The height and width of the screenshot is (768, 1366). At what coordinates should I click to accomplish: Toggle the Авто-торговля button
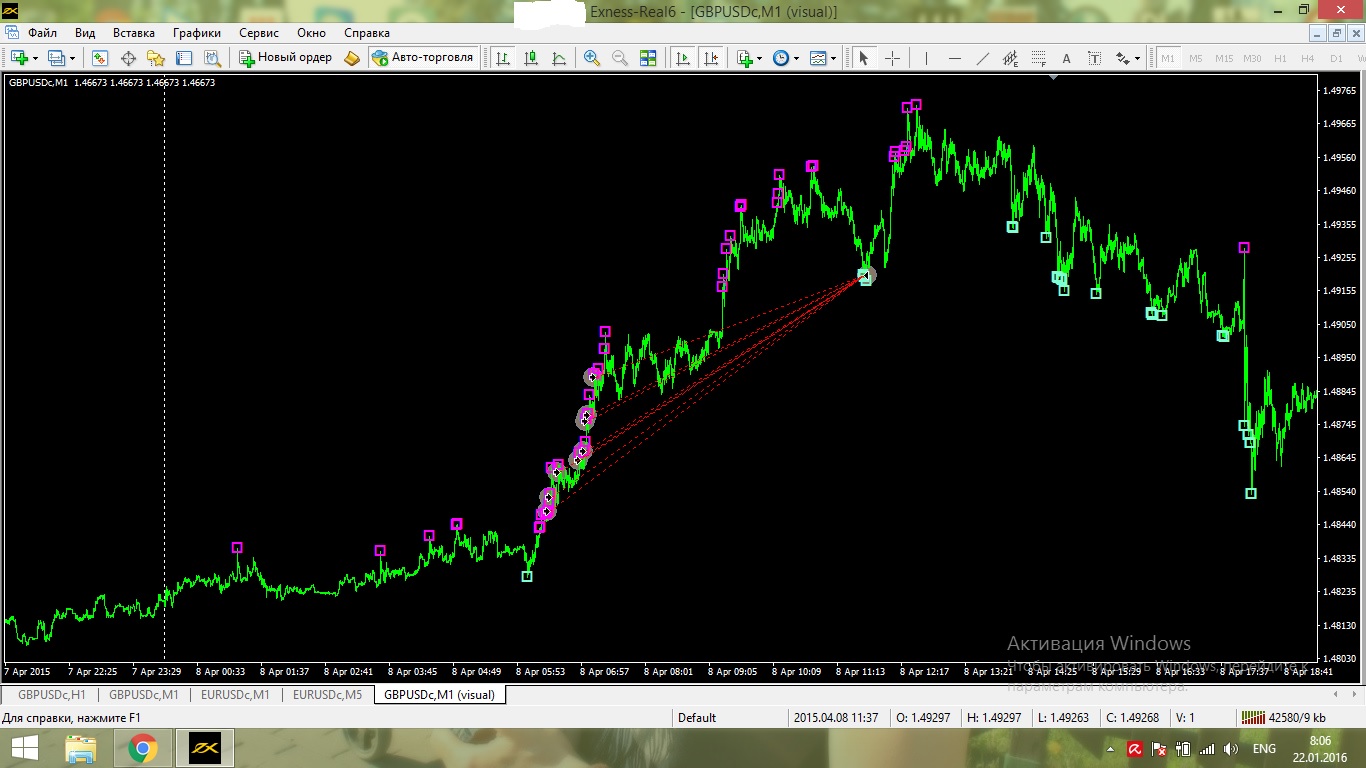[422, 58]
